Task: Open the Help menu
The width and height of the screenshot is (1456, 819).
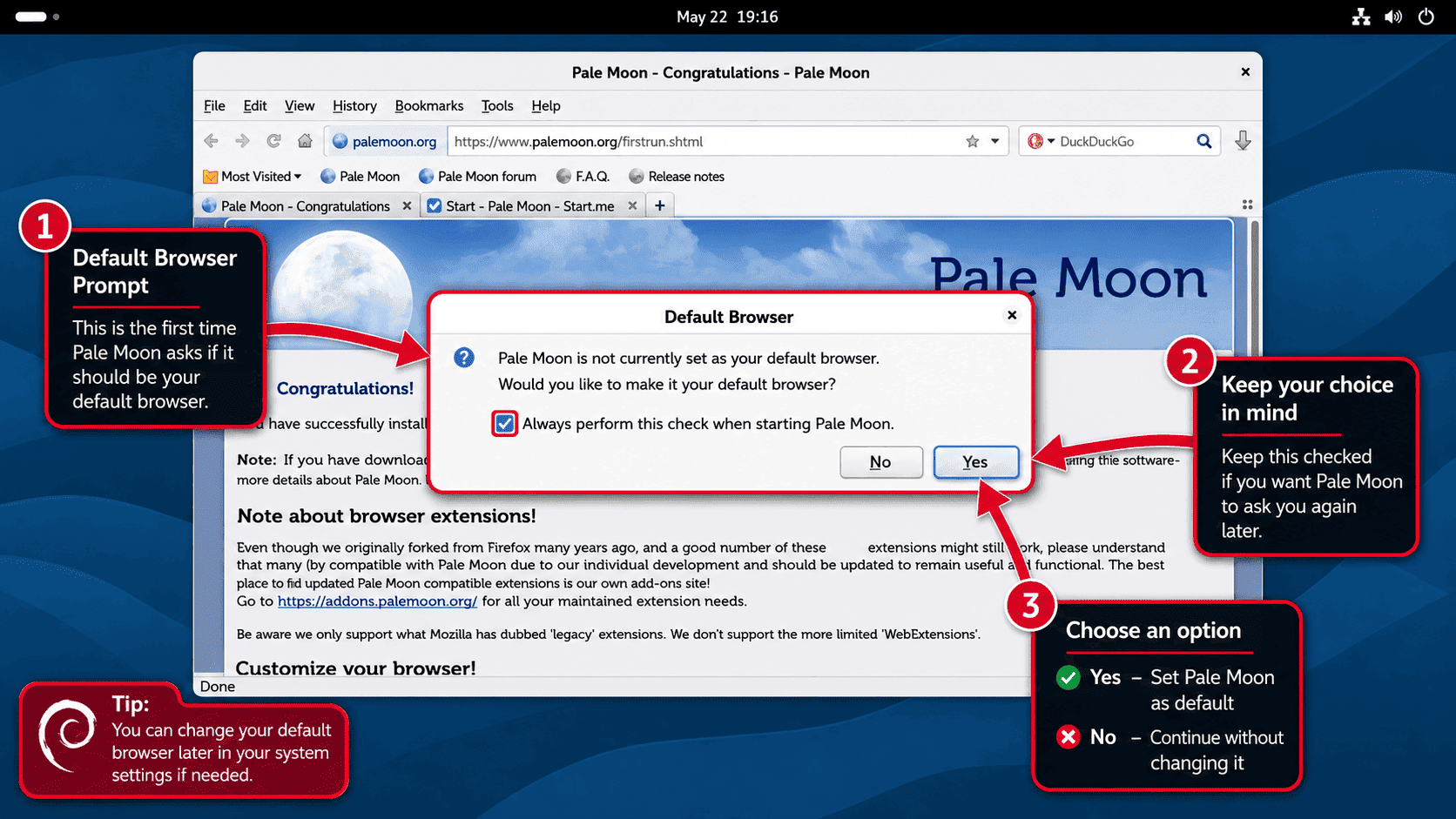Action: 546,106
